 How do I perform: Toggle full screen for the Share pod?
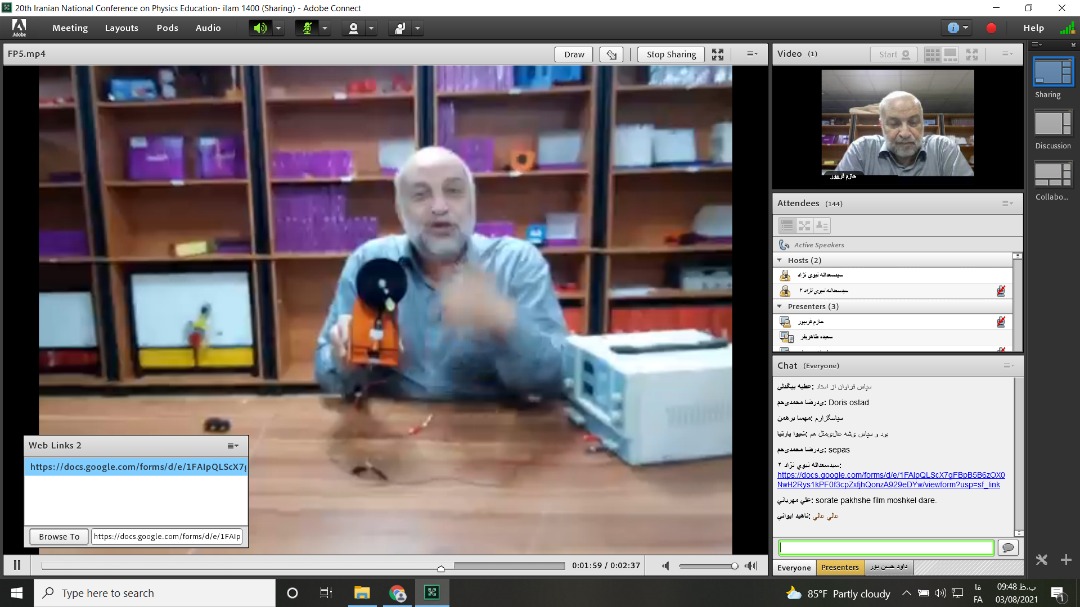point(718,54)
